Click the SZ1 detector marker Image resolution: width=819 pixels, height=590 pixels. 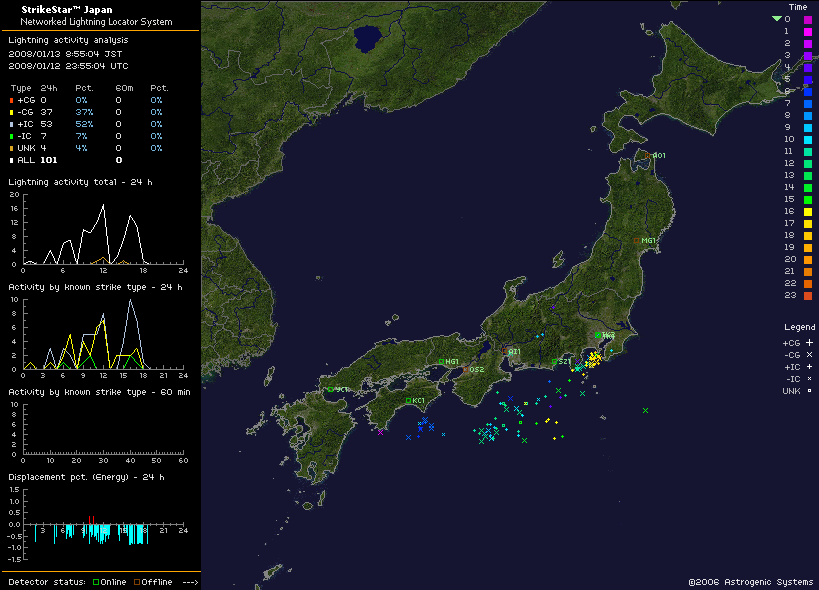[554, 362]
